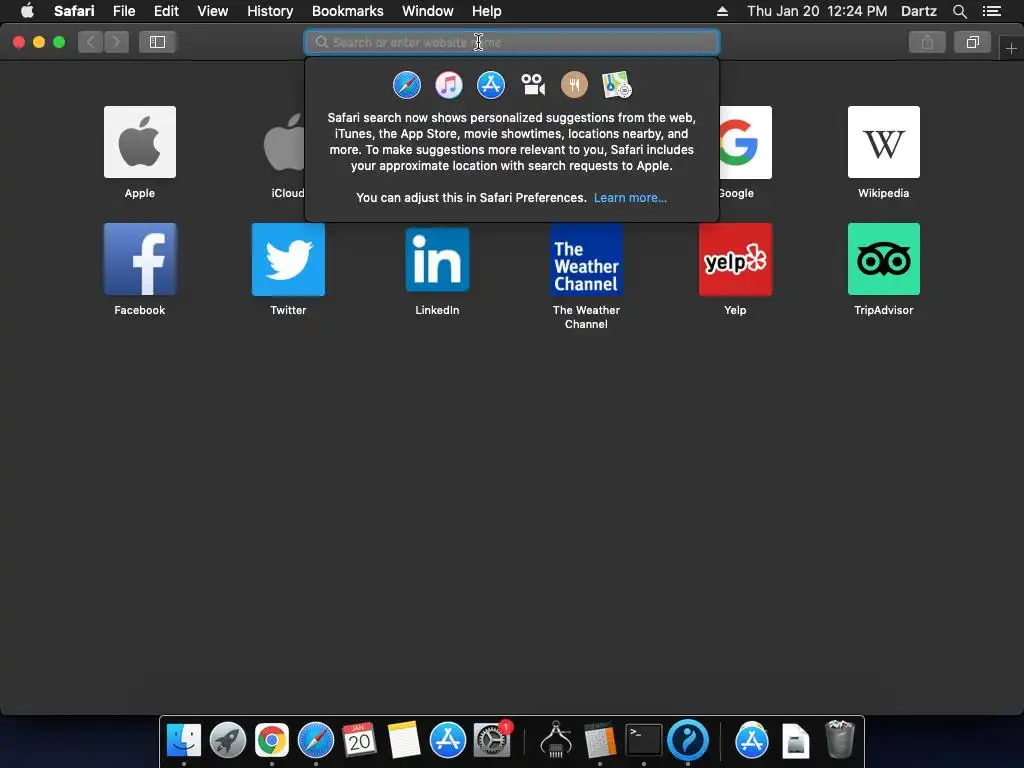Image resolution: width=1024 pixels, height=768 pixels.
Task: Open the View menu
Action: point(212,11)
